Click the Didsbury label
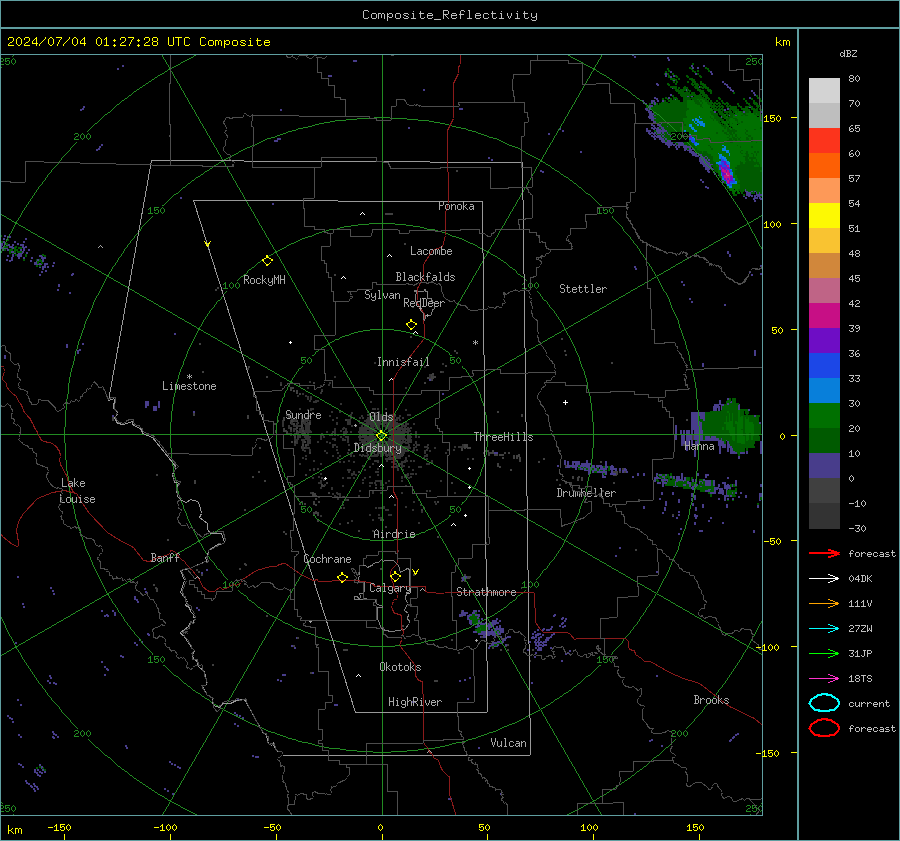Viewport: 900px width, 841px height. tap(378, 448)
